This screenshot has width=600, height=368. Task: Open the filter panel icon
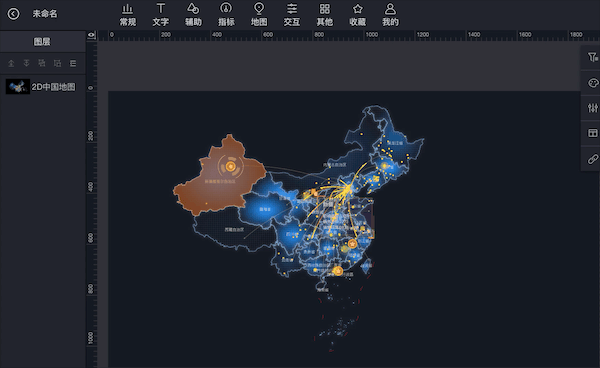pos(593,57)
